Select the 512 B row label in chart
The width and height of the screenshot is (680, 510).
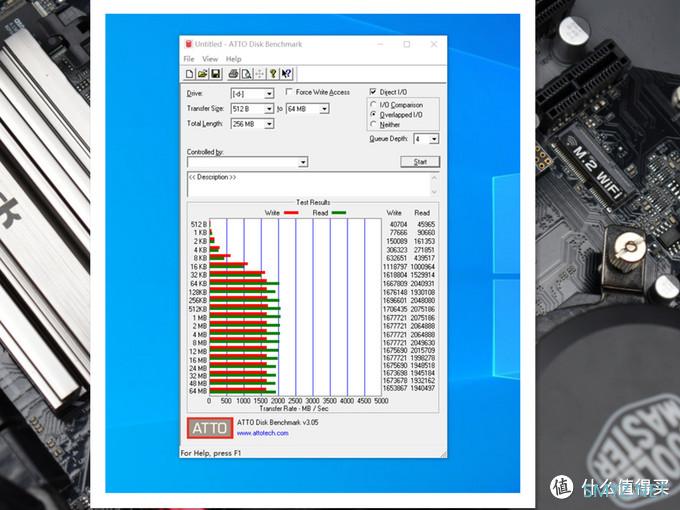point(199,224)
